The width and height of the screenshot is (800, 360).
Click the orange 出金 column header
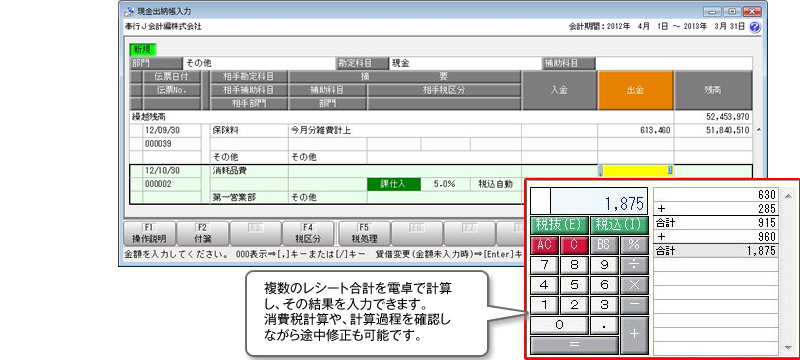[x=636, y=90]
